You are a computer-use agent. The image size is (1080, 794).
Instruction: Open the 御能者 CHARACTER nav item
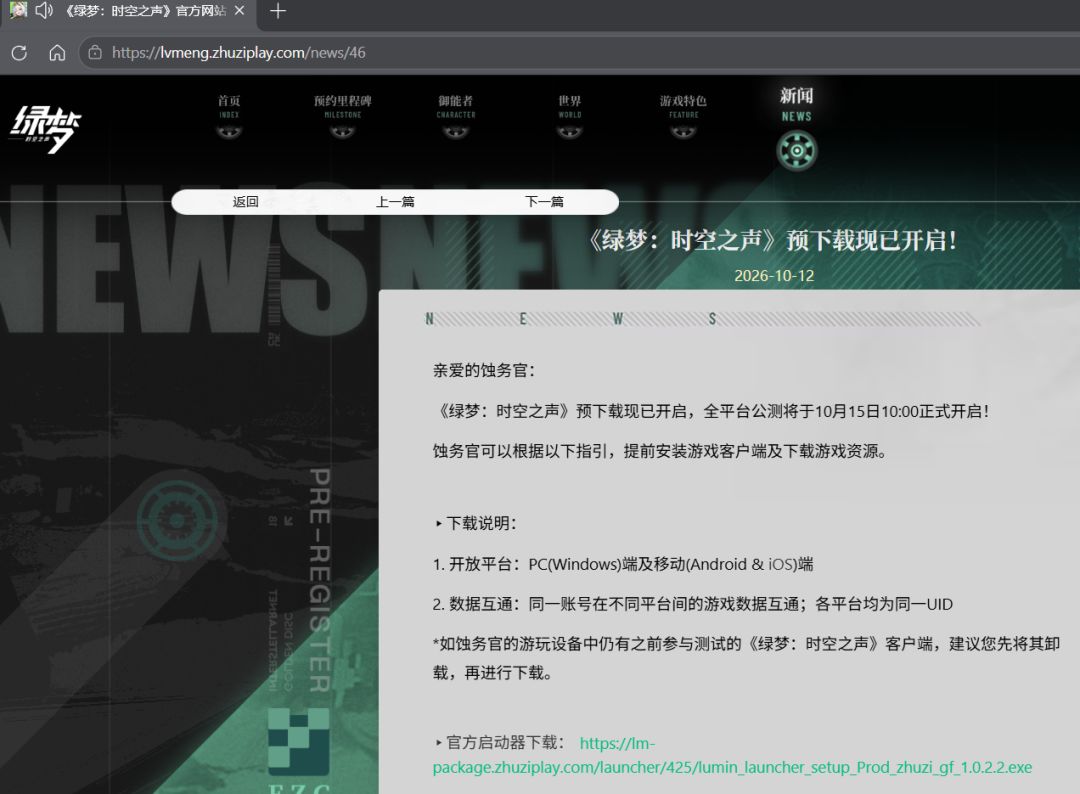coord(456,106)
